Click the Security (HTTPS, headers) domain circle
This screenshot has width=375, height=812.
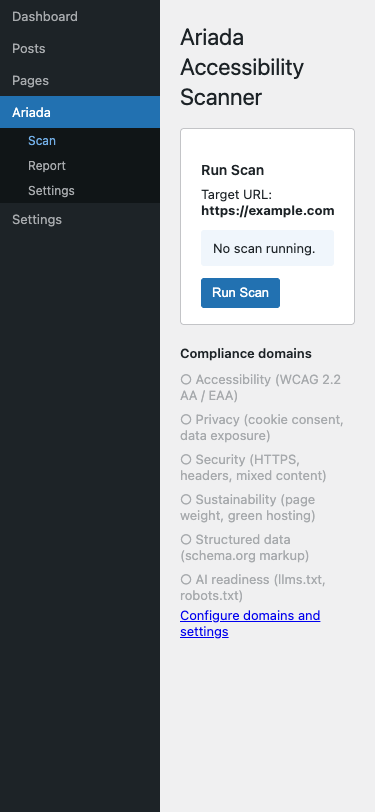tap(186, 459)
